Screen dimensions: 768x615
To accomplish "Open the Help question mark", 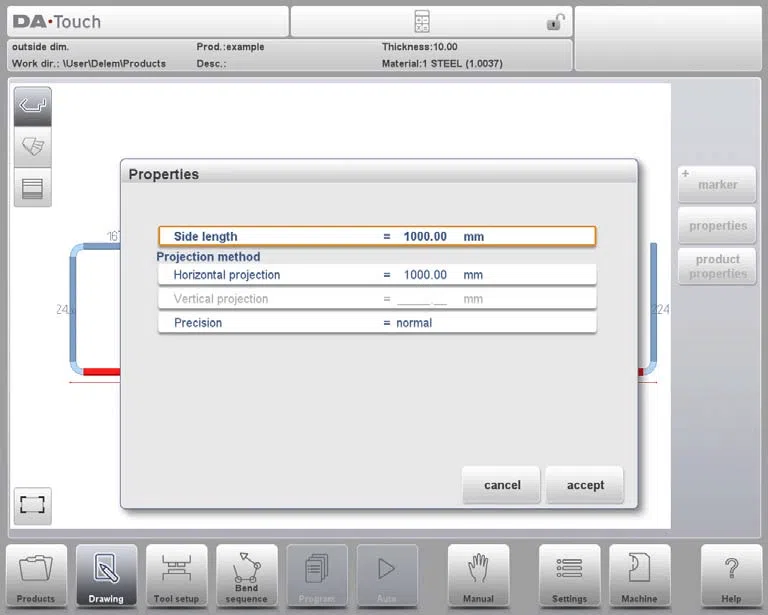I will (731, 576).
